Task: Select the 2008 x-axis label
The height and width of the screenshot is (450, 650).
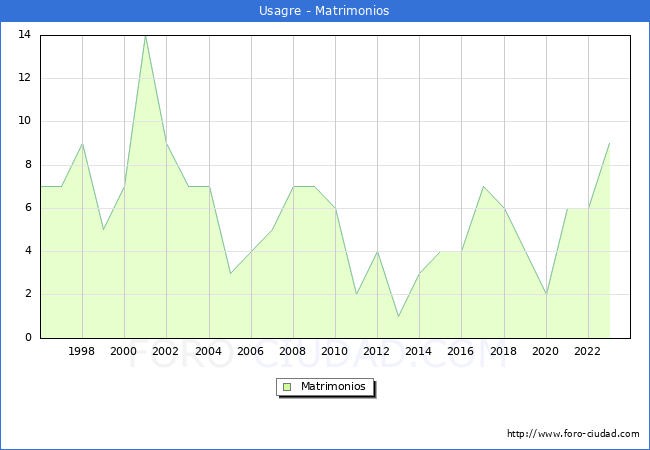Action: (x=293, y=351)
